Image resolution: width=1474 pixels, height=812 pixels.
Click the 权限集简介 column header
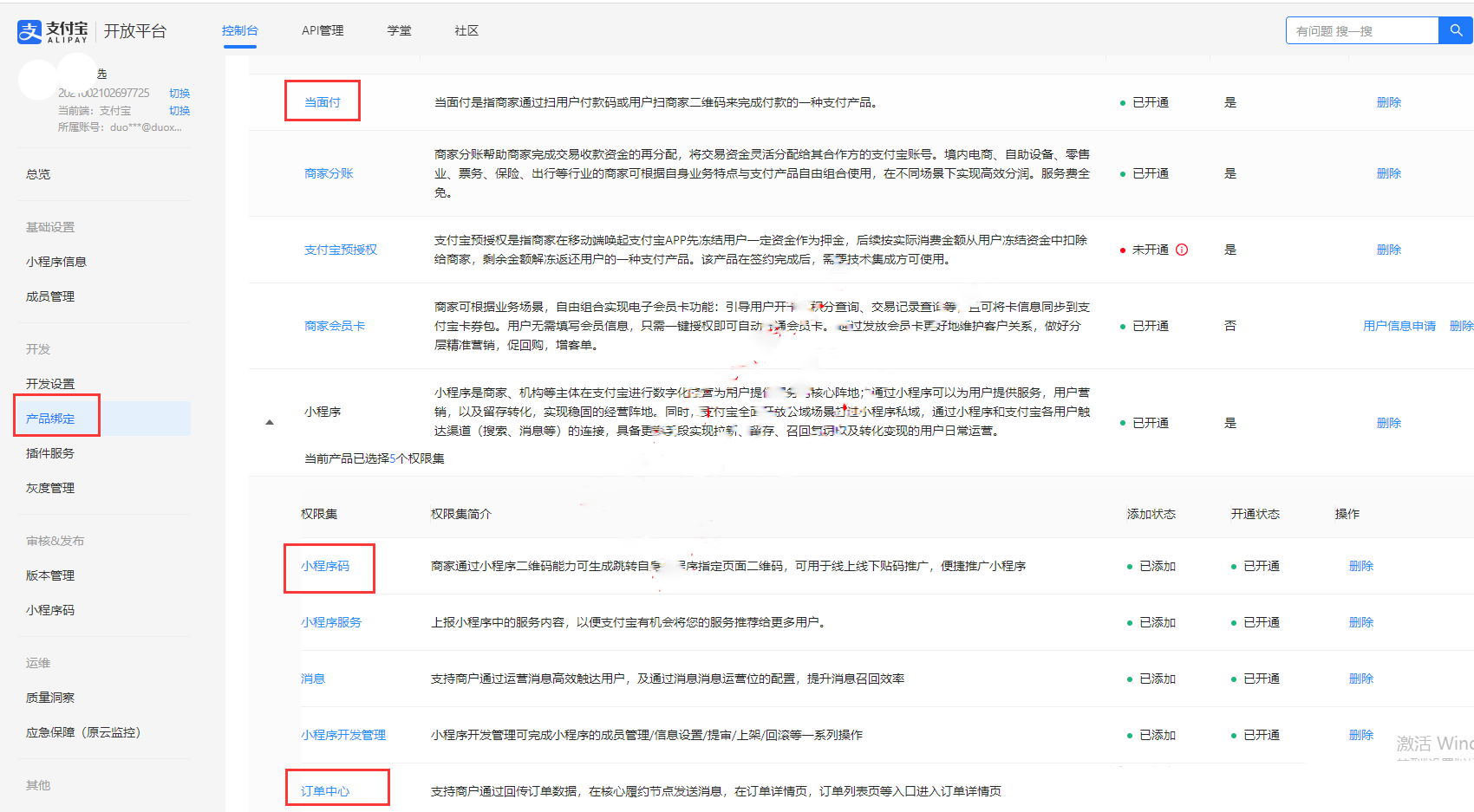click(461, 514)
